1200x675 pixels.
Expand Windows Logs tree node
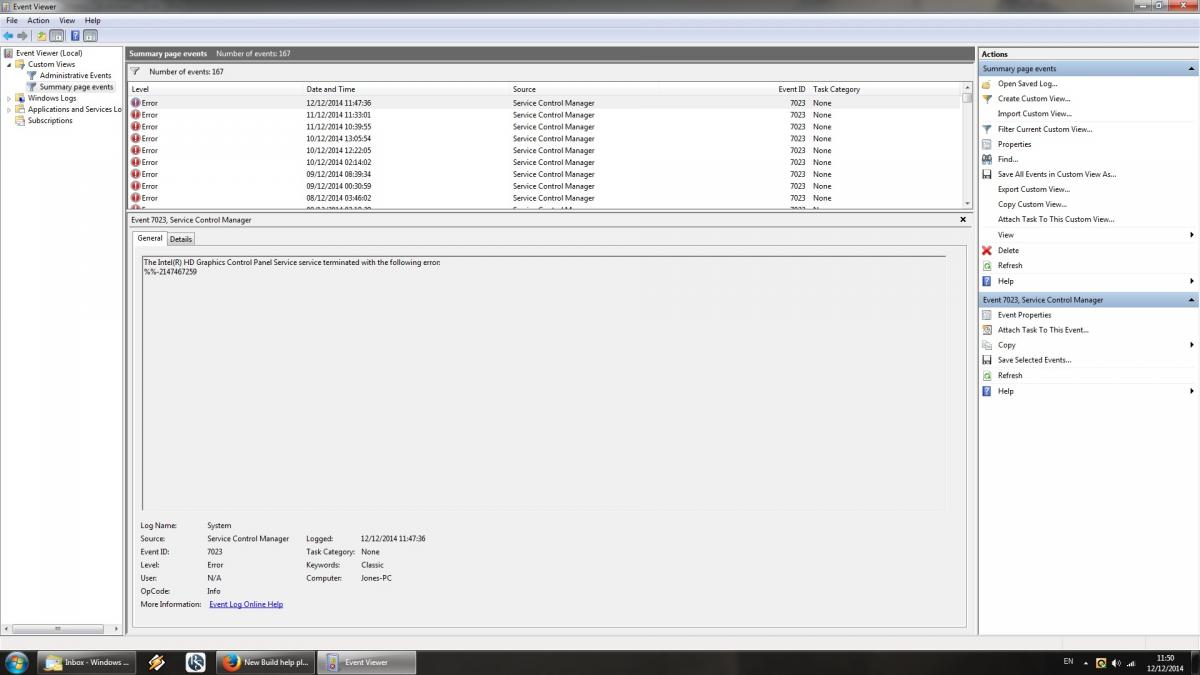pos(9,98)
